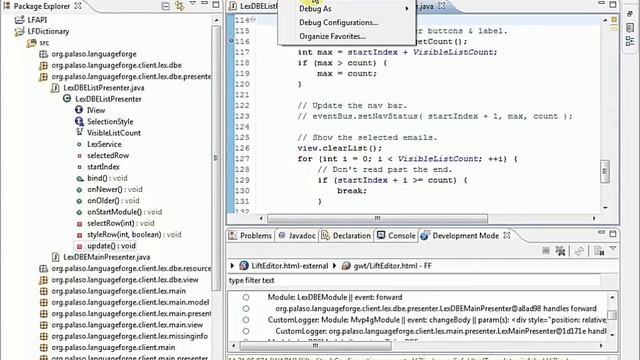640x360 pixels.
Task: Click marker at line 116 in gutter
Action: (x=231, y=41)
